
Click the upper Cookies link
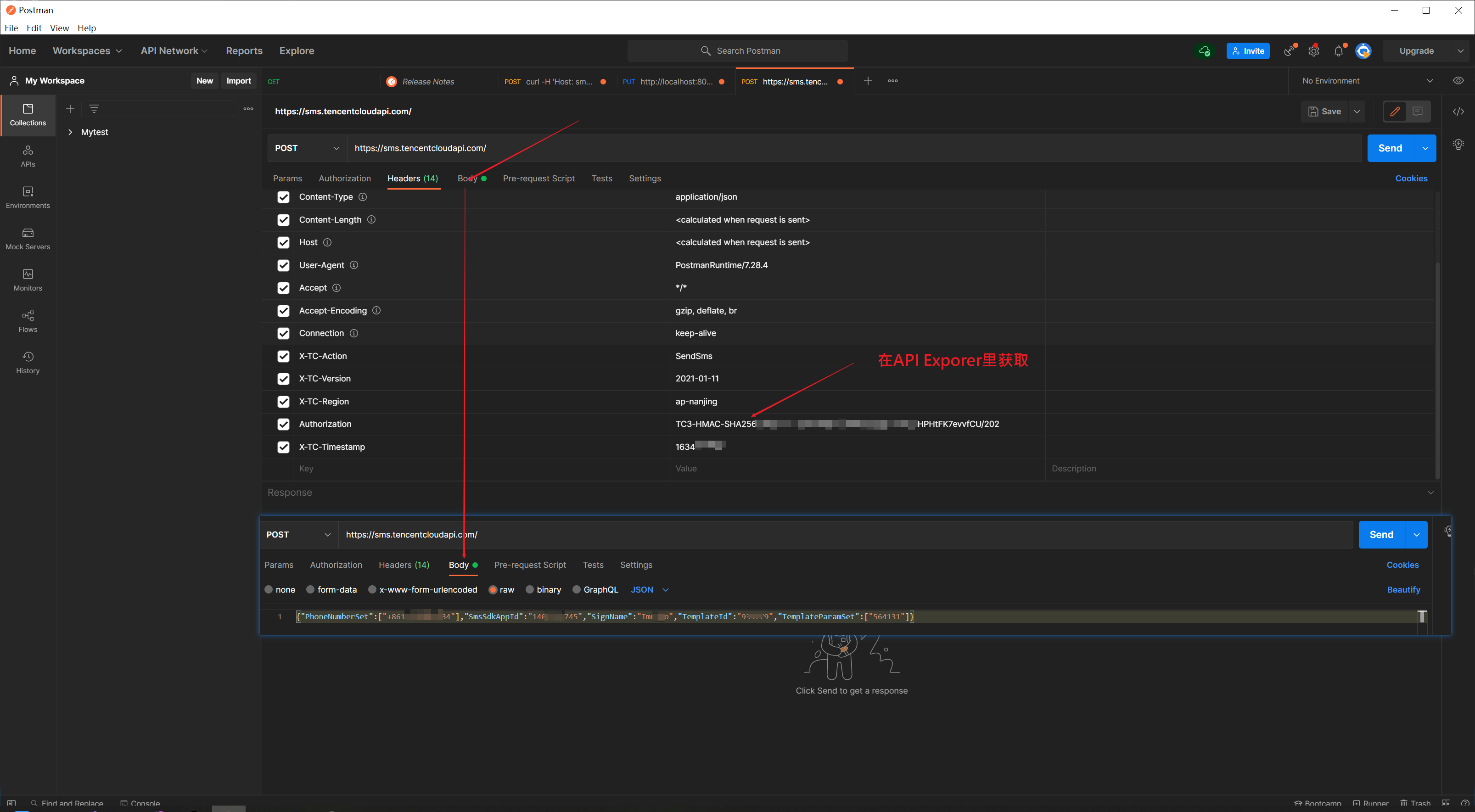point(1411,179)
